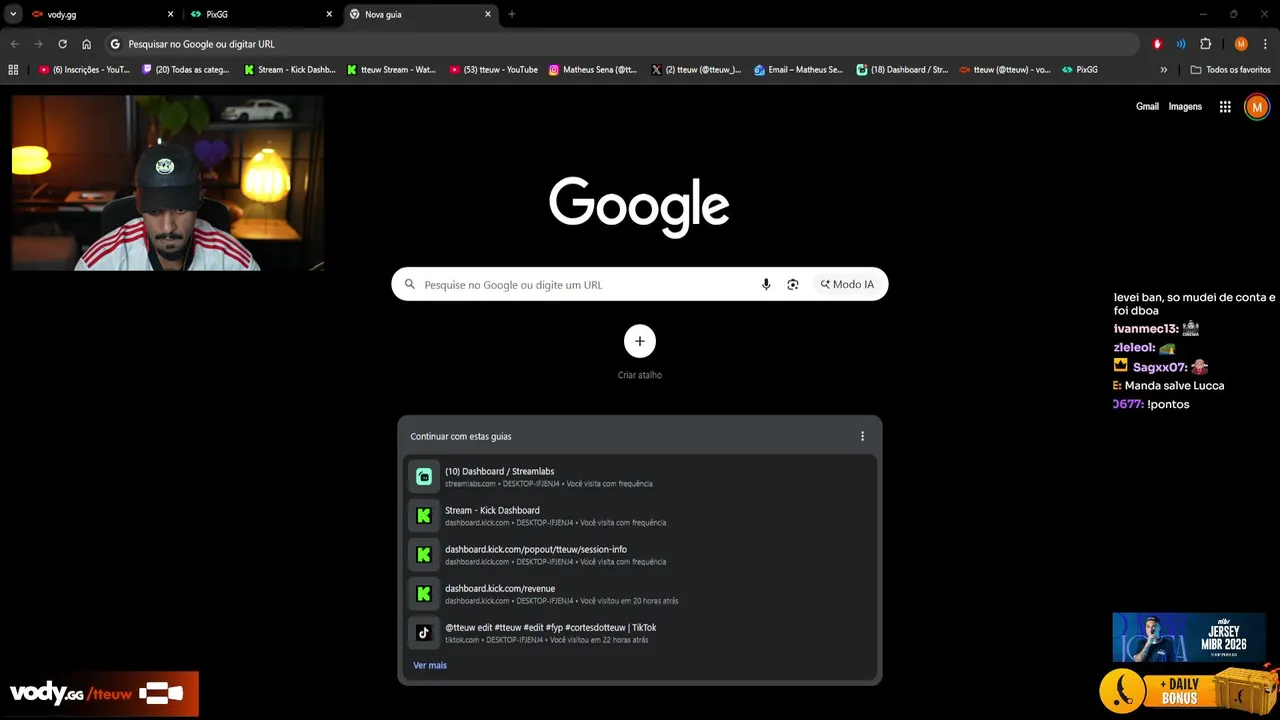Expand the hidden bookmarks chevron
The image size is (1280, 720).
click(x=1163, y=70)
